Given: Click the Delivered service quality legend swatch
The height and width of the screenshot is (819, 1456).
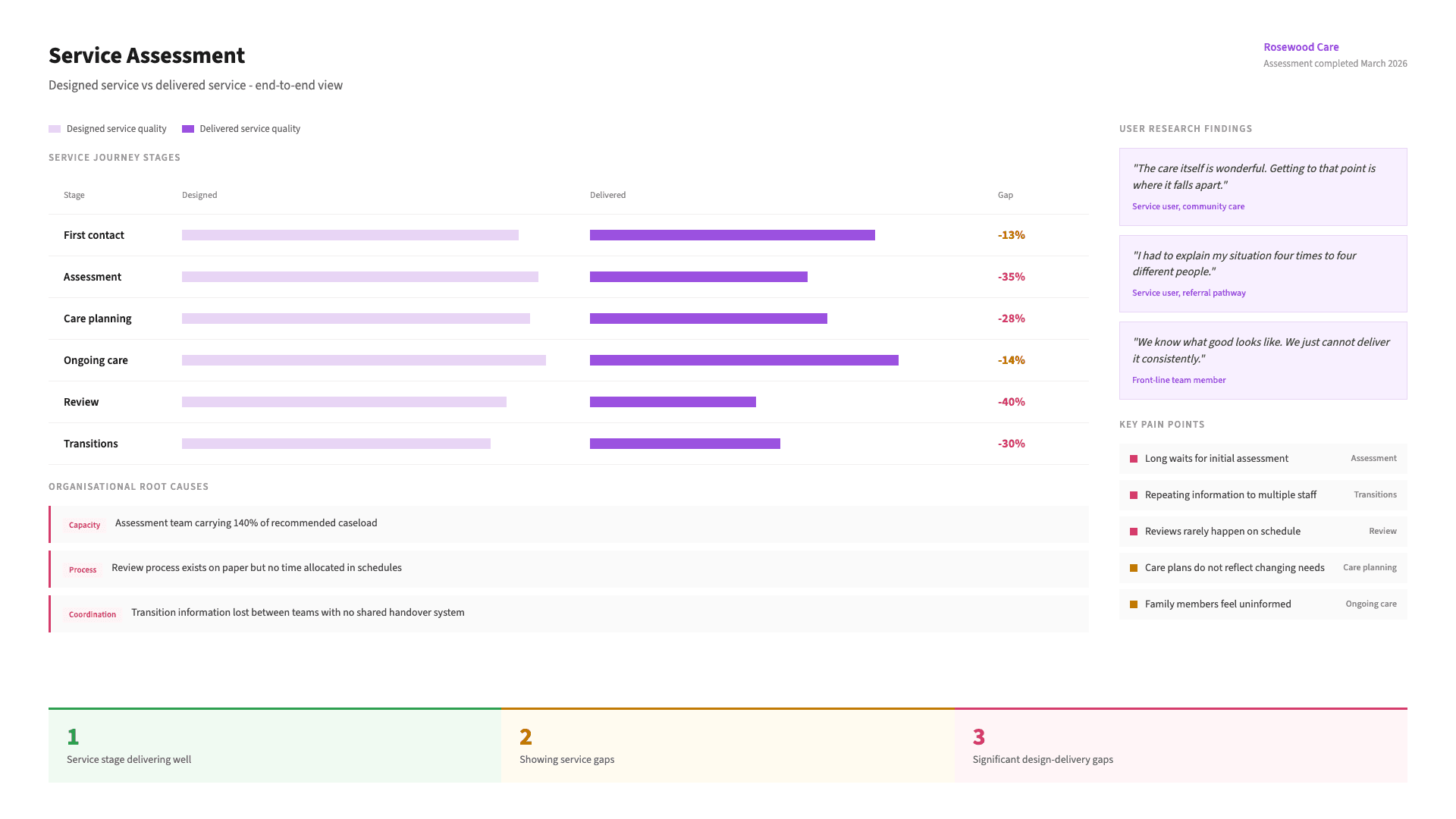Looking at the screenshot, I should coord(187,129).
